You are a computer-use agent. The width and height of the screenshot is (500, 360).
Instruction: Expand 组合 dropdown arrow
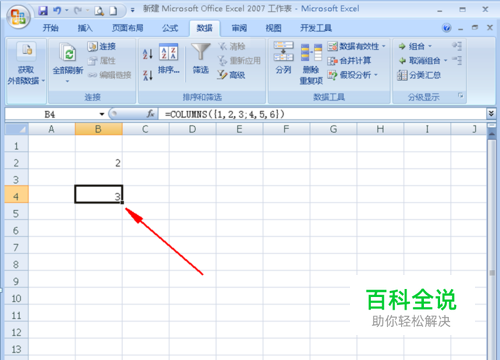(430, 46)
